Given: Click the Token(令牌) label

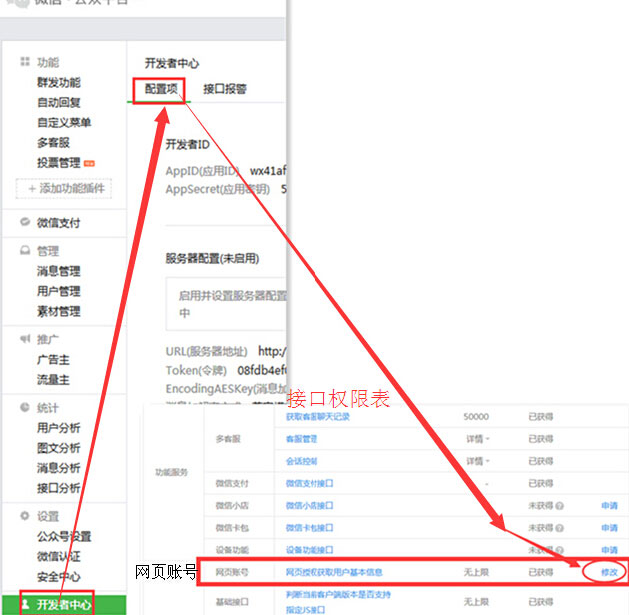Looking at the screenshot, I should click(196, 370).
